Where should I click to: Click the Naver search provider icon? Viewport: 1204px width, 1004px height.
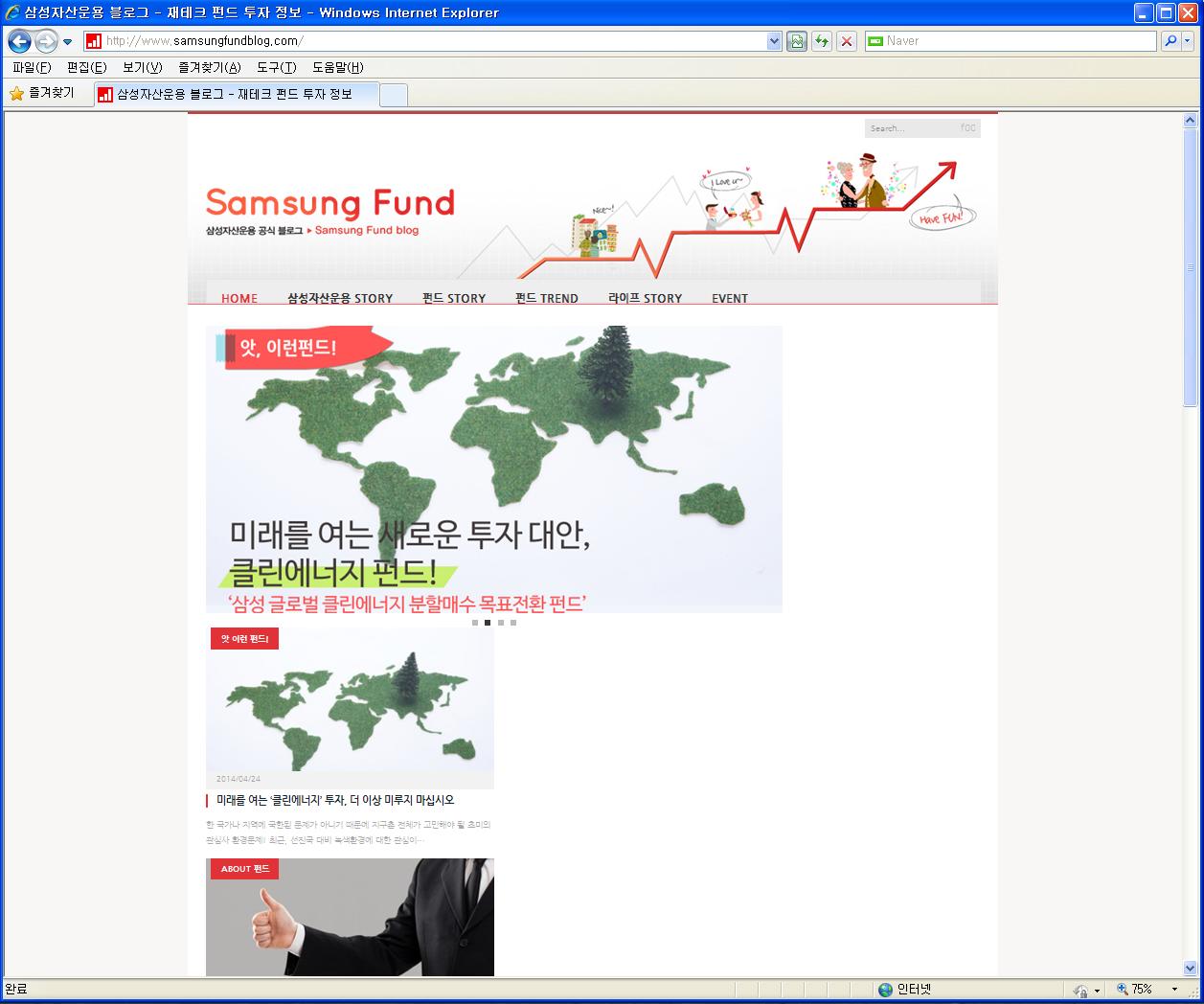875,41
